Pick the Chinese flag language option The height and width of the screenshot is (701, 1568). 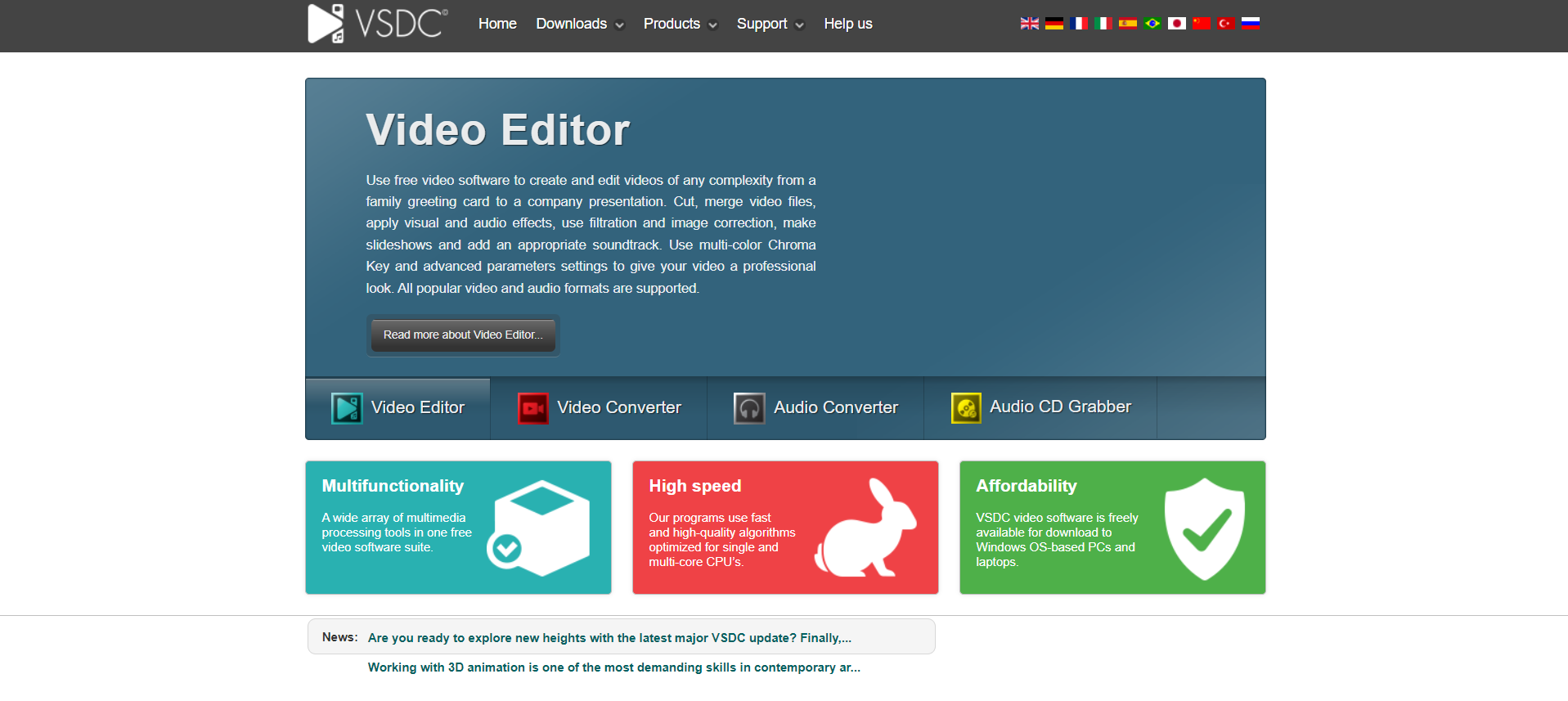[x=1202, y=23]
